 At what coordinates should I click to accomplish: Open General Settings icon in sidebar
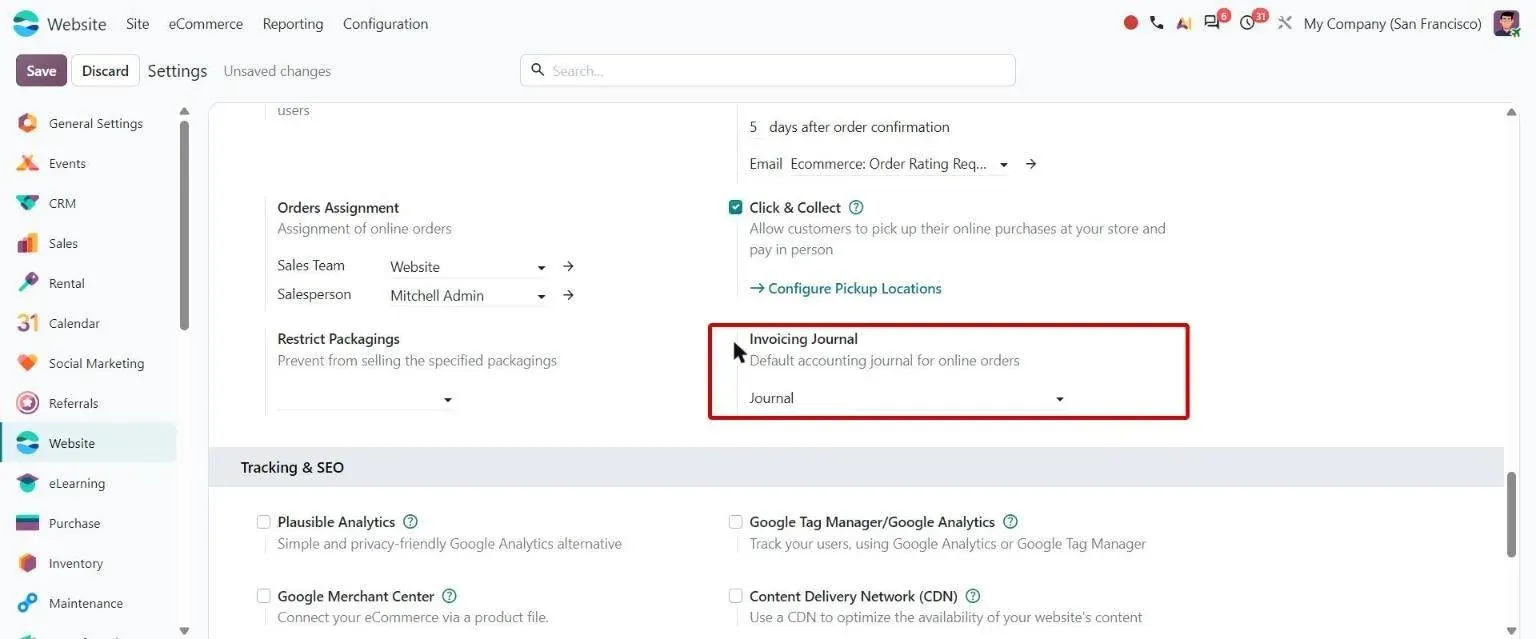tap(28, 123)
